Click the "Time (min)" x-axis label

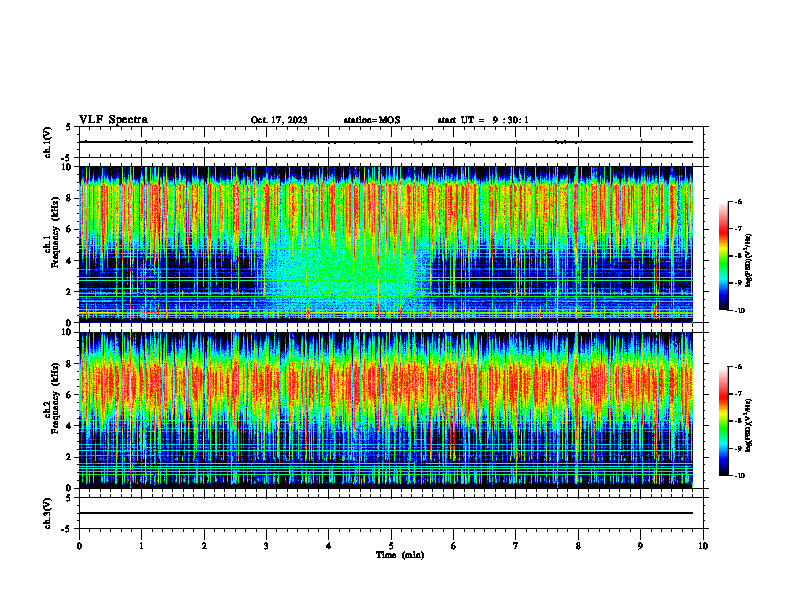(400, 555)
